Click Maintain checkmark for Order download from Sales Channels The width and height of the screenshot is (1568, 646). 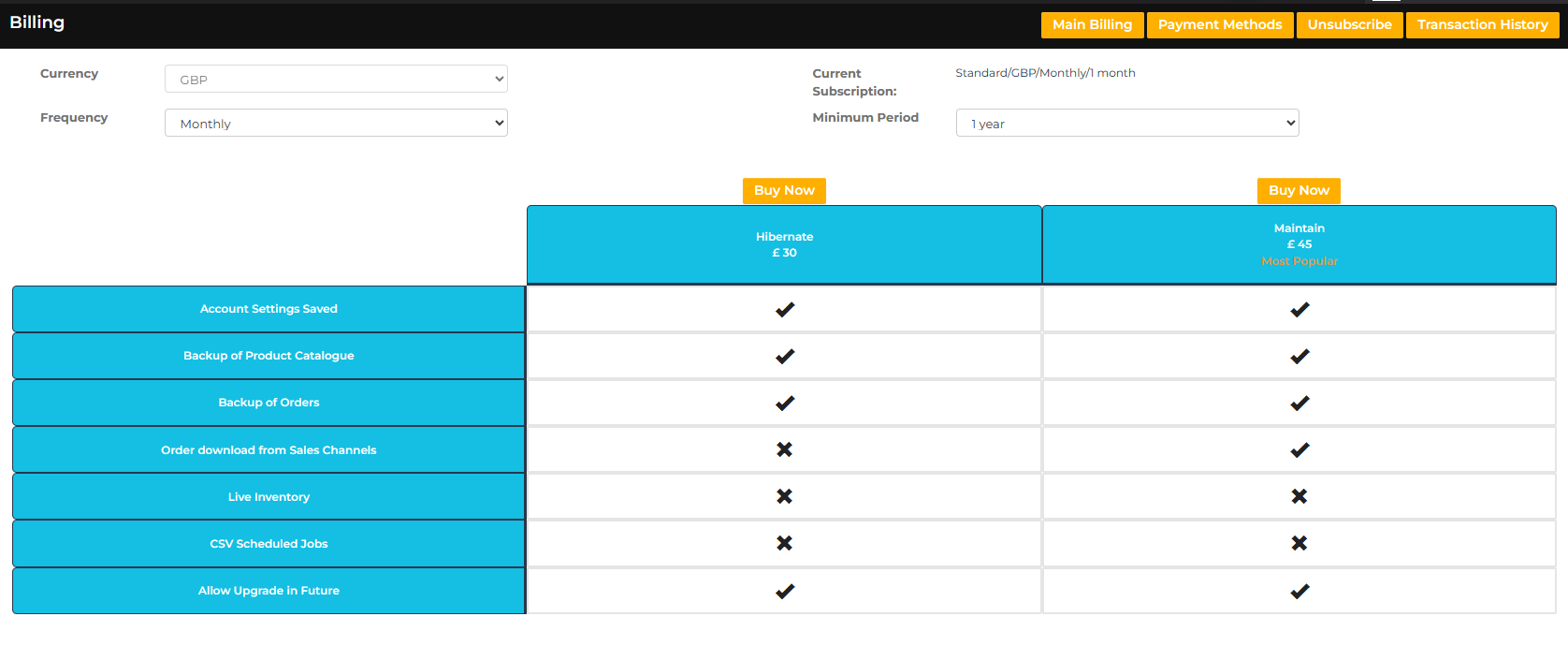[1299, 450]
